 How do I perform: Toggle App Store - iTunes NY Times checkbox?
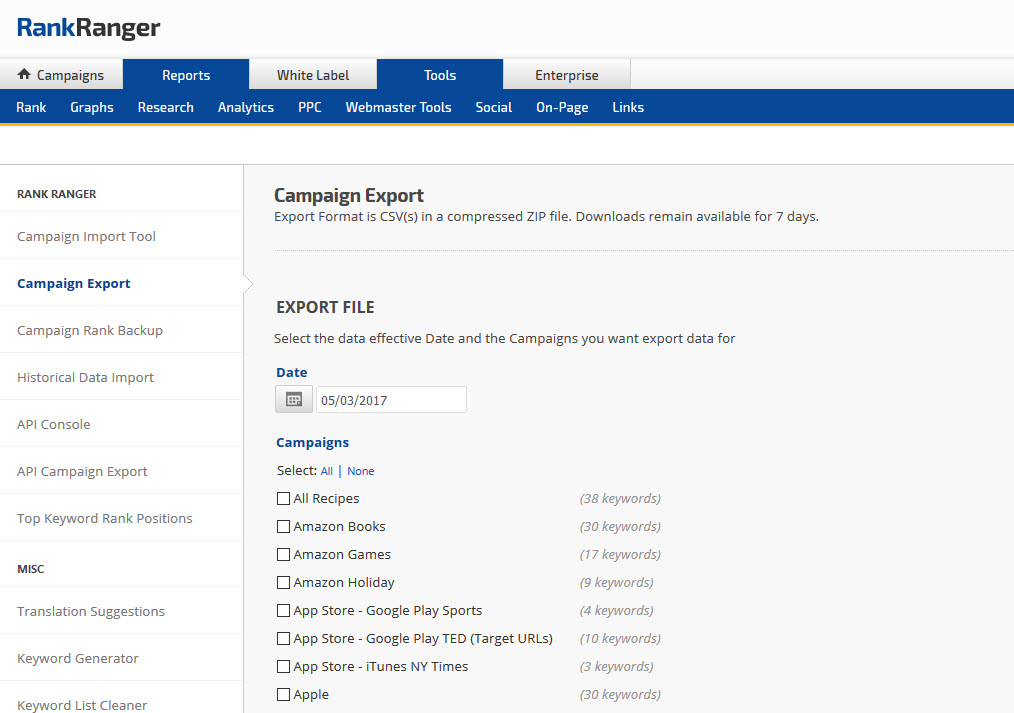(x=284, y=667)
